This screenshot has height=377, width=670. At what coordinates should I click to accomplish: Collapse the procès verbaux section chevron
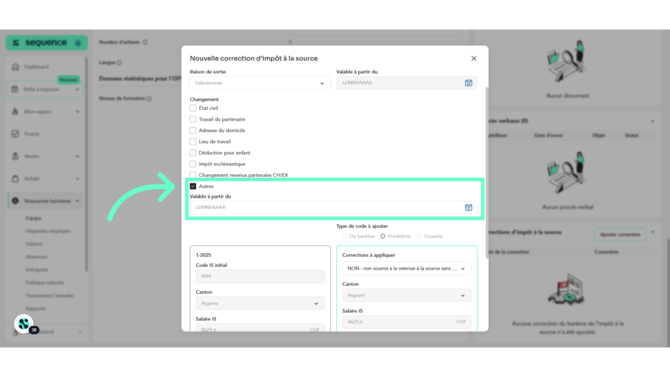pyautogui.click(x=652, y=121)
